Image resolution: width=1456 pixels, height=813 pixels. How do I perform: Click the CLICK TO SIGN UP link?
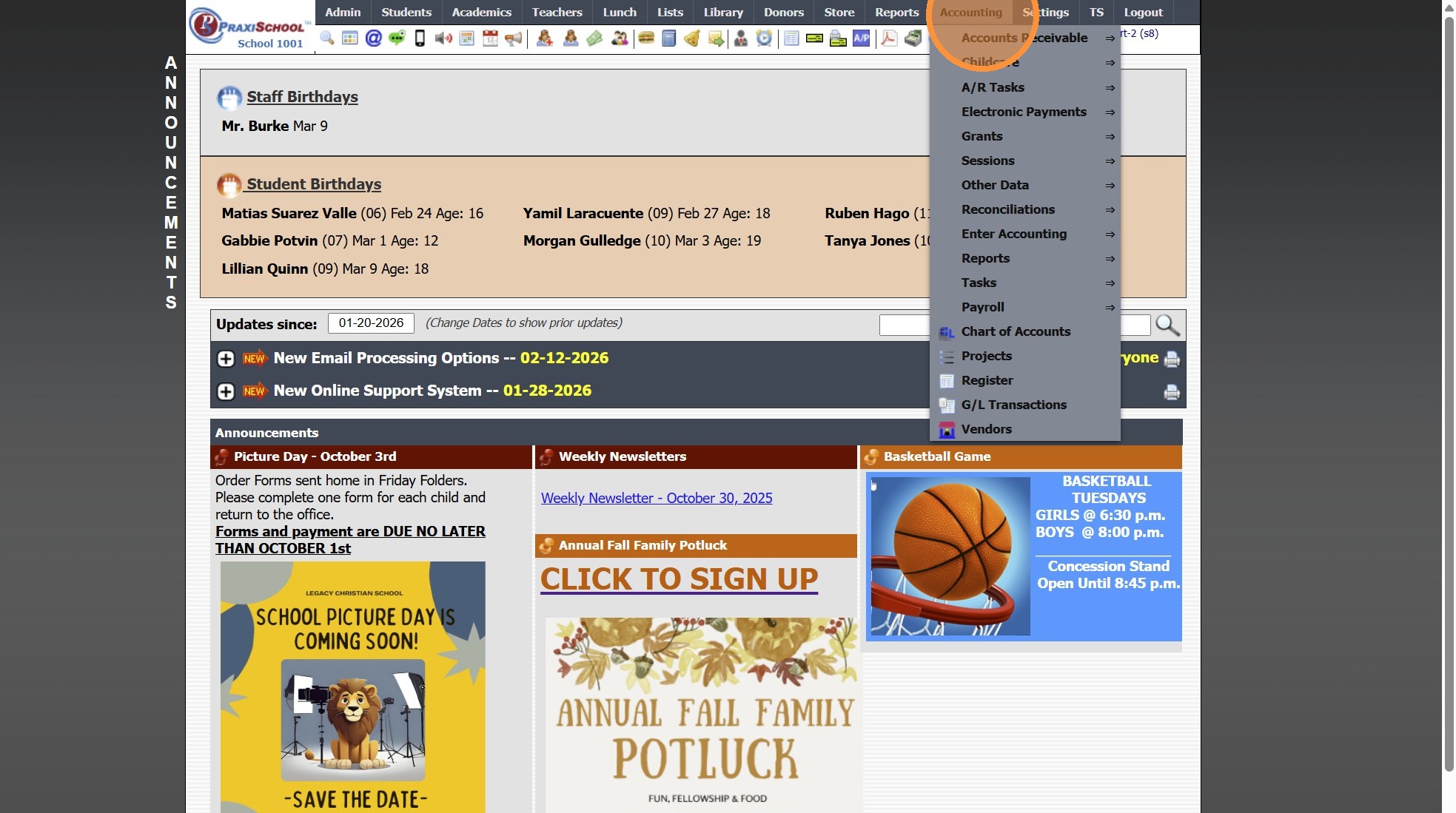pos(679,579)
